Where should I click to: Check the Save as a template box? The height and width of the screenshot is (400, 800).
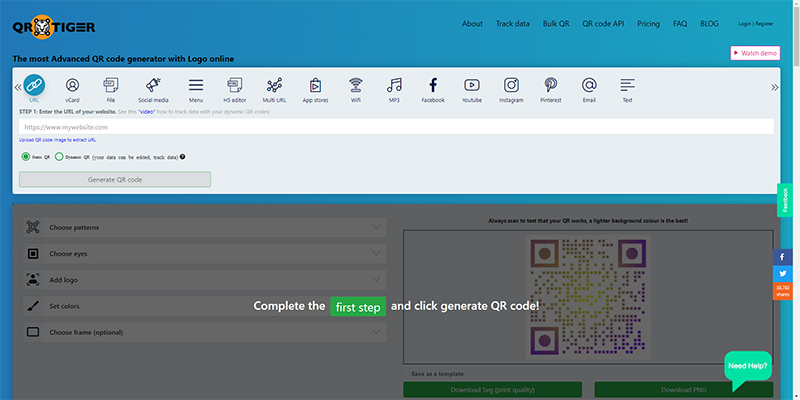tap(406, 373)
